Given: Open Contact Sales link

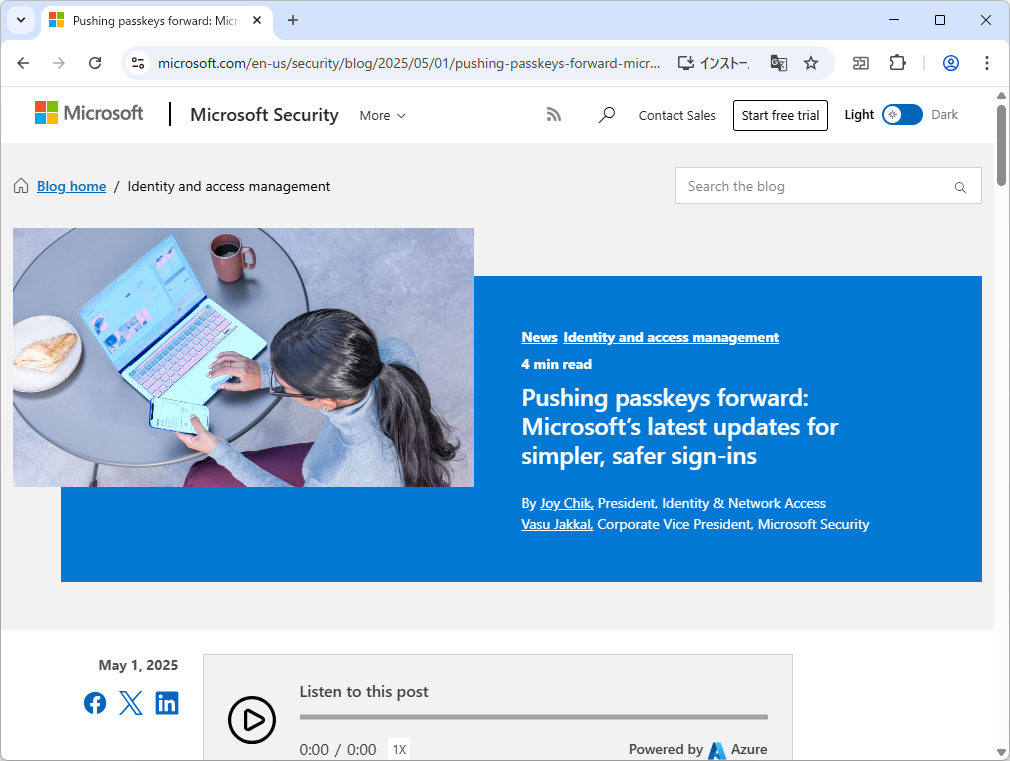Looking at the screenshot, I should click(x=677, y=115).
